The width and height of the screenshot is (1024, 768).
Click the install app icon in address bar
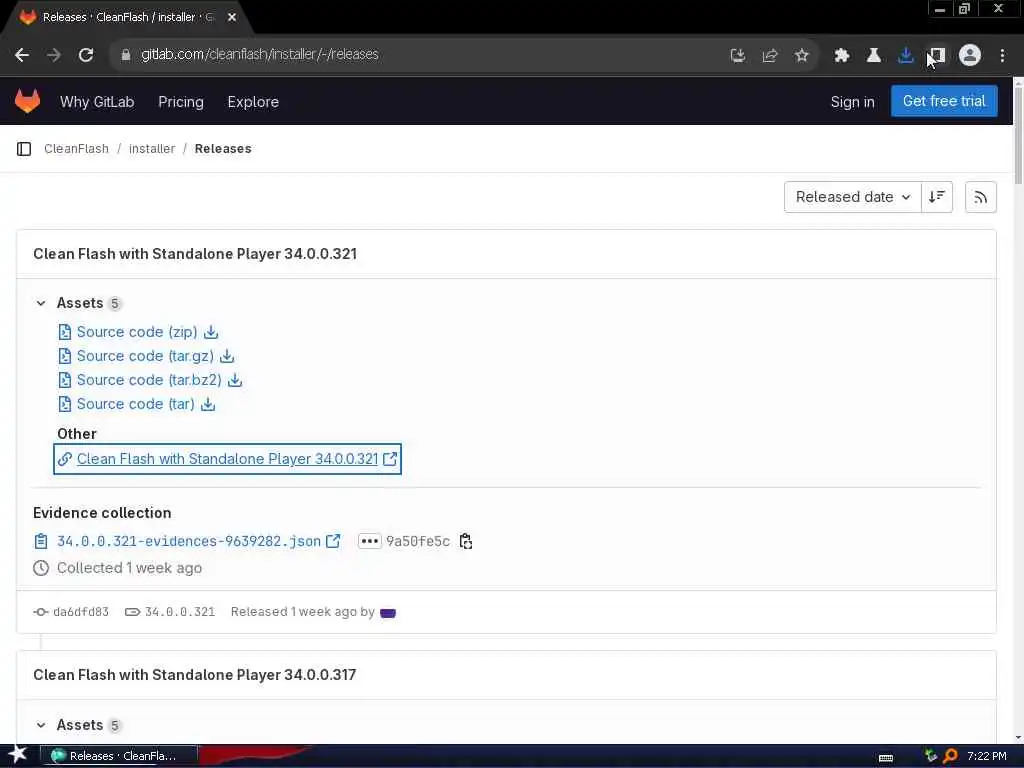pos(738,56)
